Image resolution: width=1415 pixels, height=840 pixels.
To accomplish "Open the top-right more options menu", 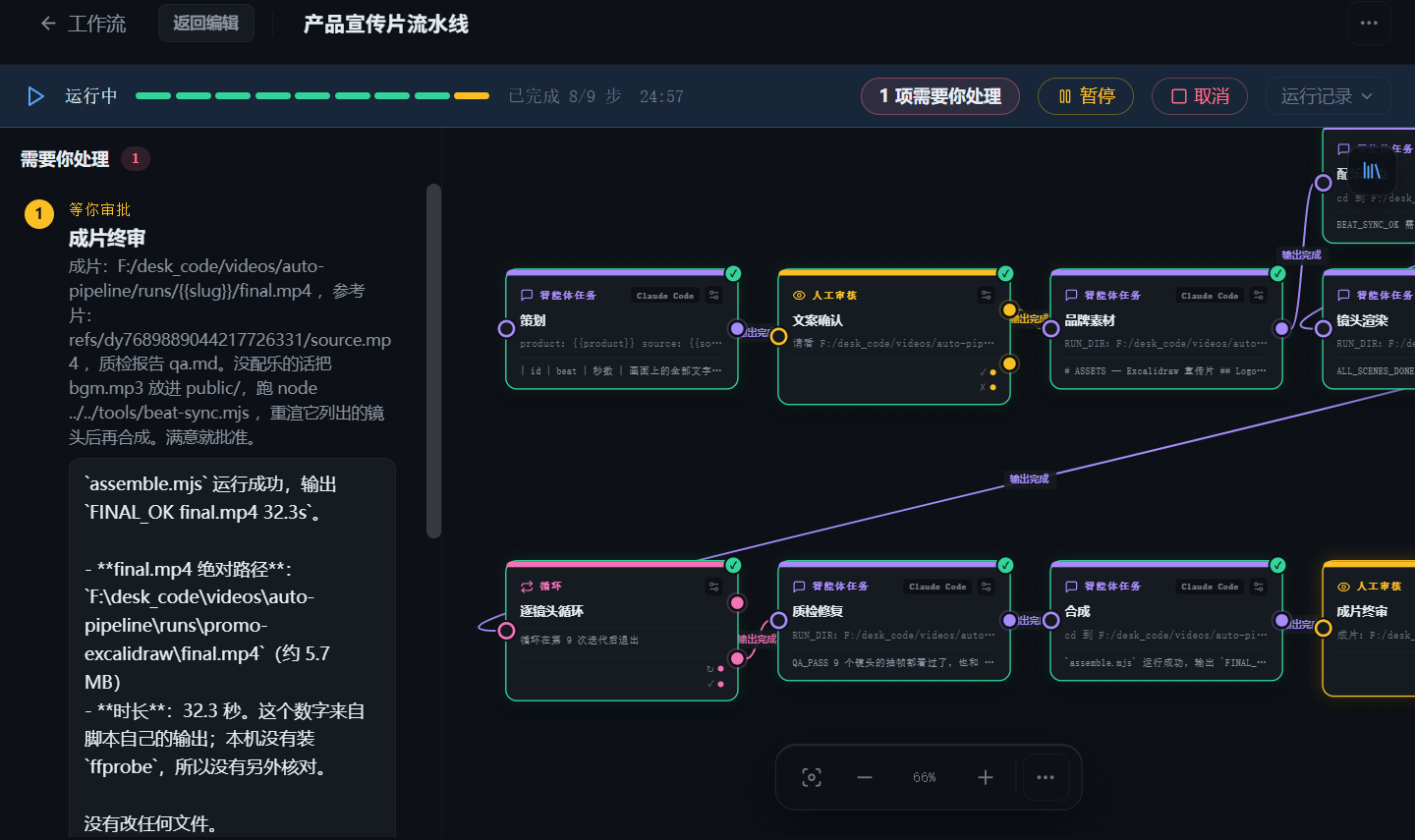I will pyautogui.click(x=1369, y=23).
